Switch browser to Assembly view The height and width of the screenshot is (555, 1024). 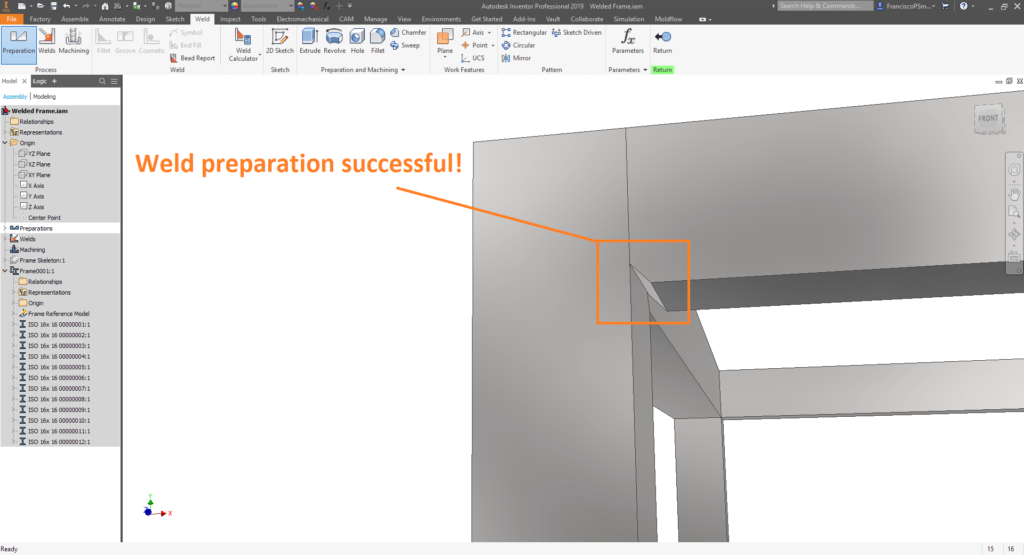click(x=15, y=96)
